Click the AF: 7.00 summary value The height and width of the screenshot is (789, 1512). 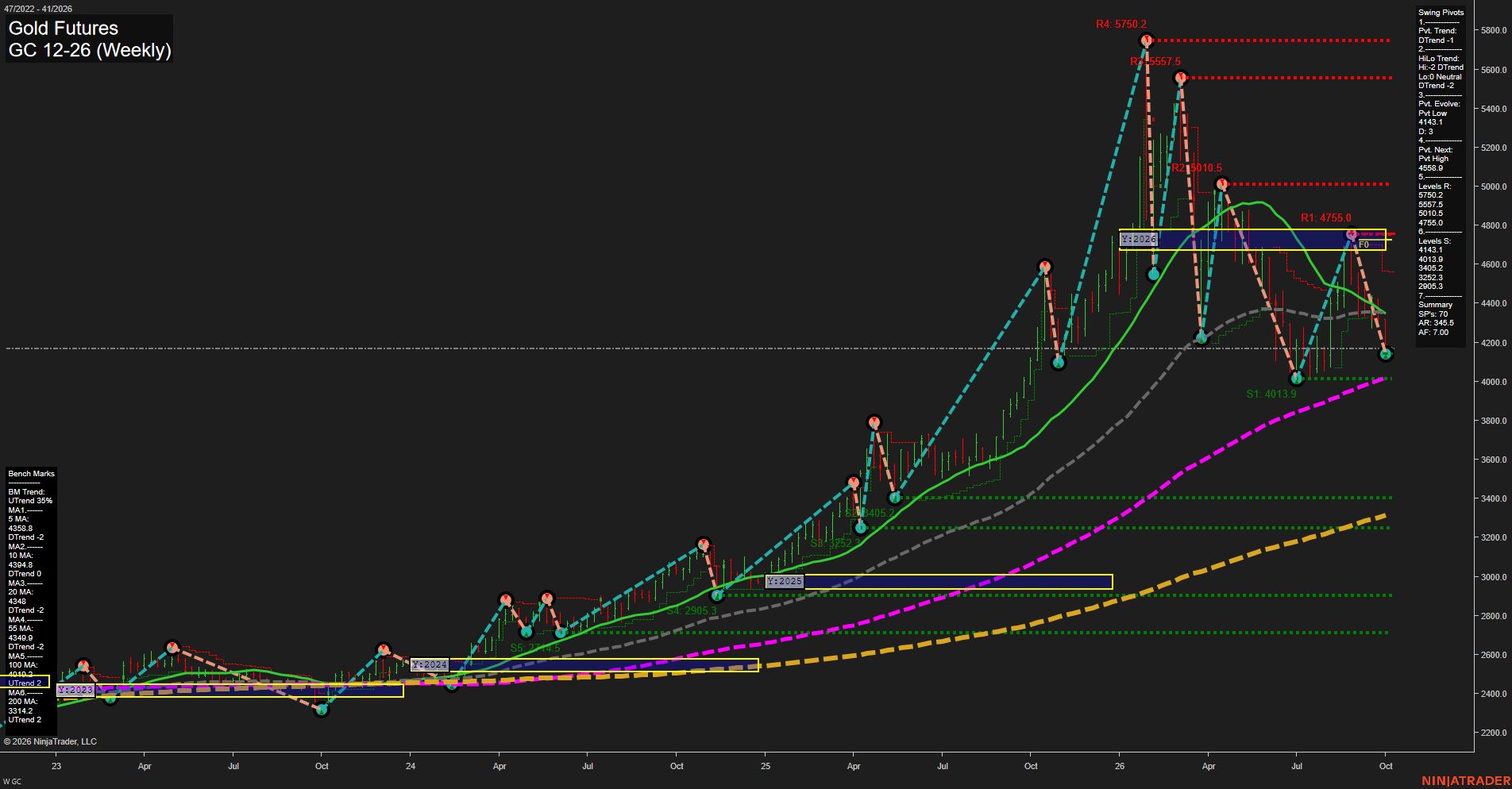(x=1433, y=333)
